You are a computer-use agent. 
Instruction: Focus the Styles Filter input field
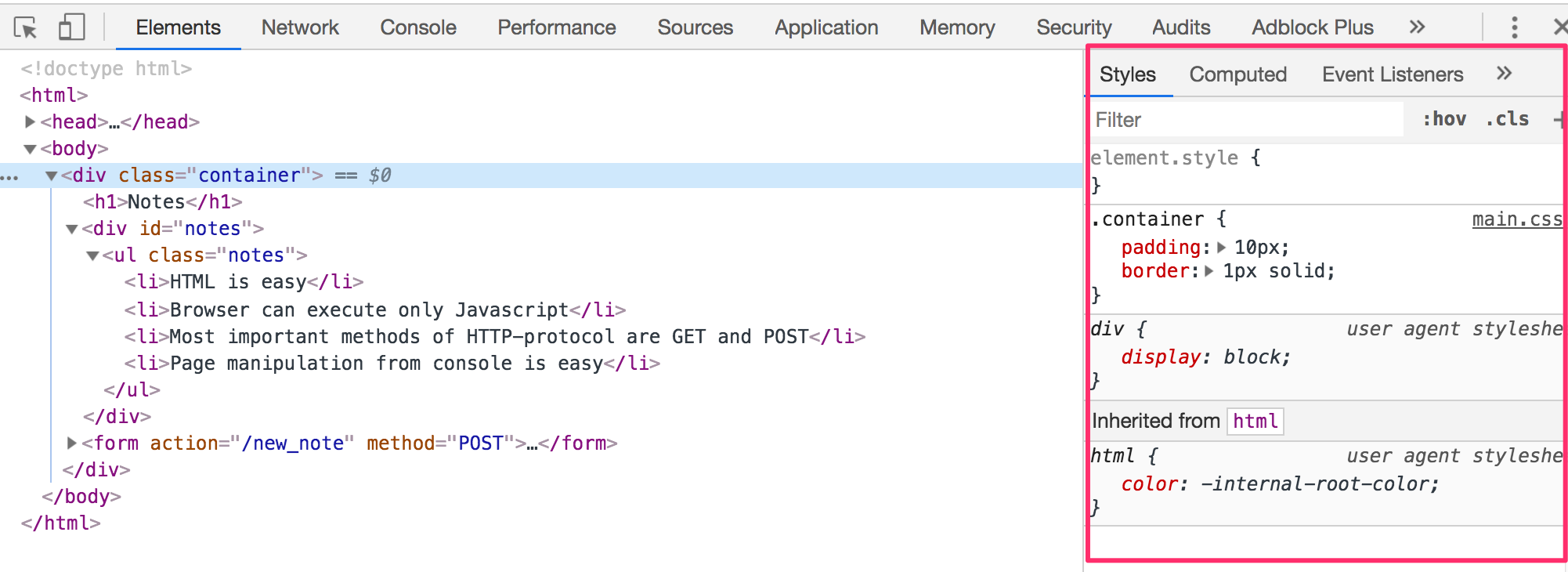[1247, 120]
